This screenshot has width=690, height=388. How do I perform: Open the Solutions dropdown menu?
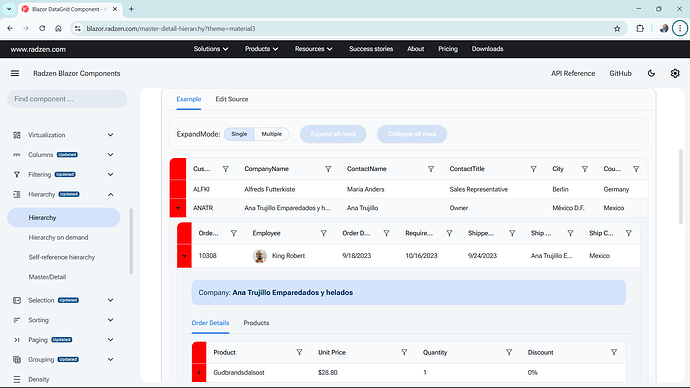pyautogui.click(x=211, y=49)
